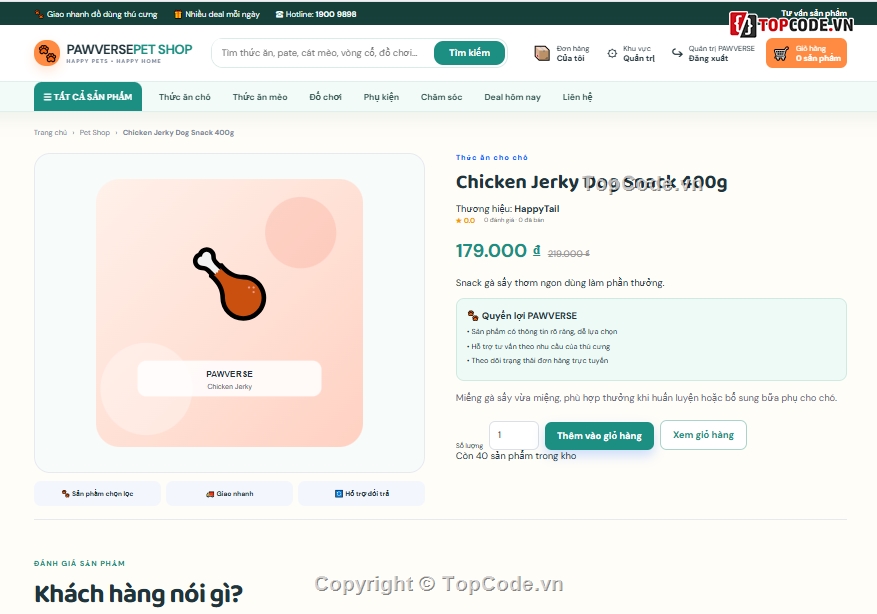Viewport: 877px width, 614px height.
Task: Open the Chăm sóc menu item
Action: tap(442, 97)
